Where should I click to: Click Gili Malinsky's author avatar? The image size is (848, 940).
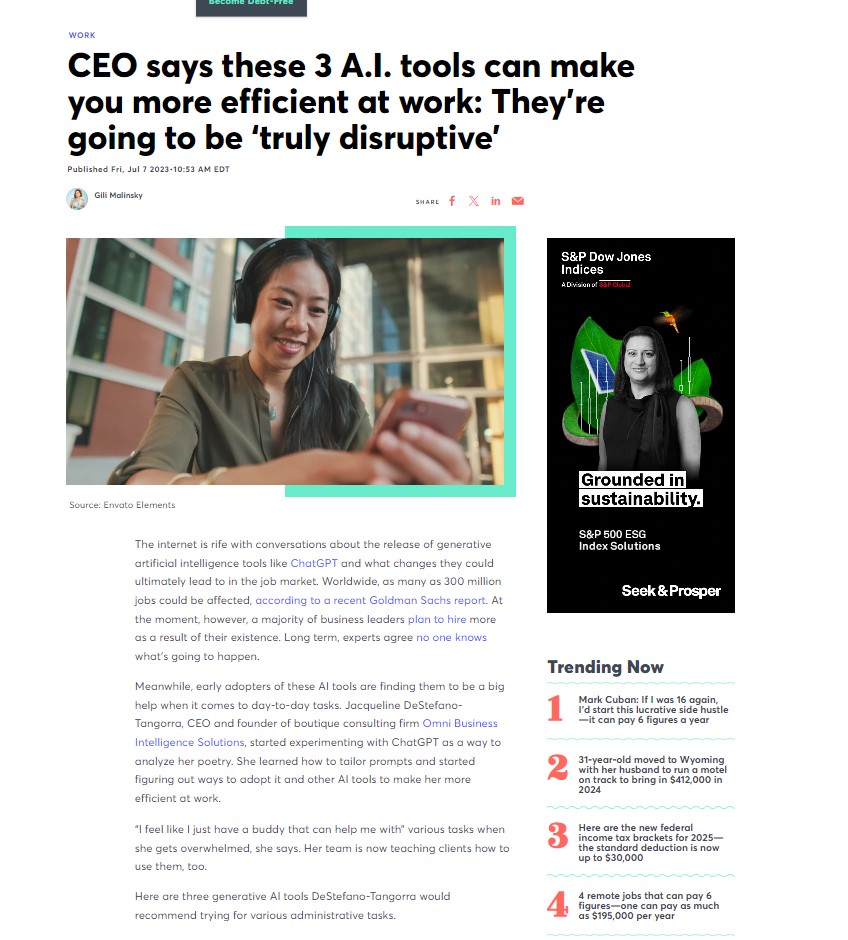pos(77,198)
